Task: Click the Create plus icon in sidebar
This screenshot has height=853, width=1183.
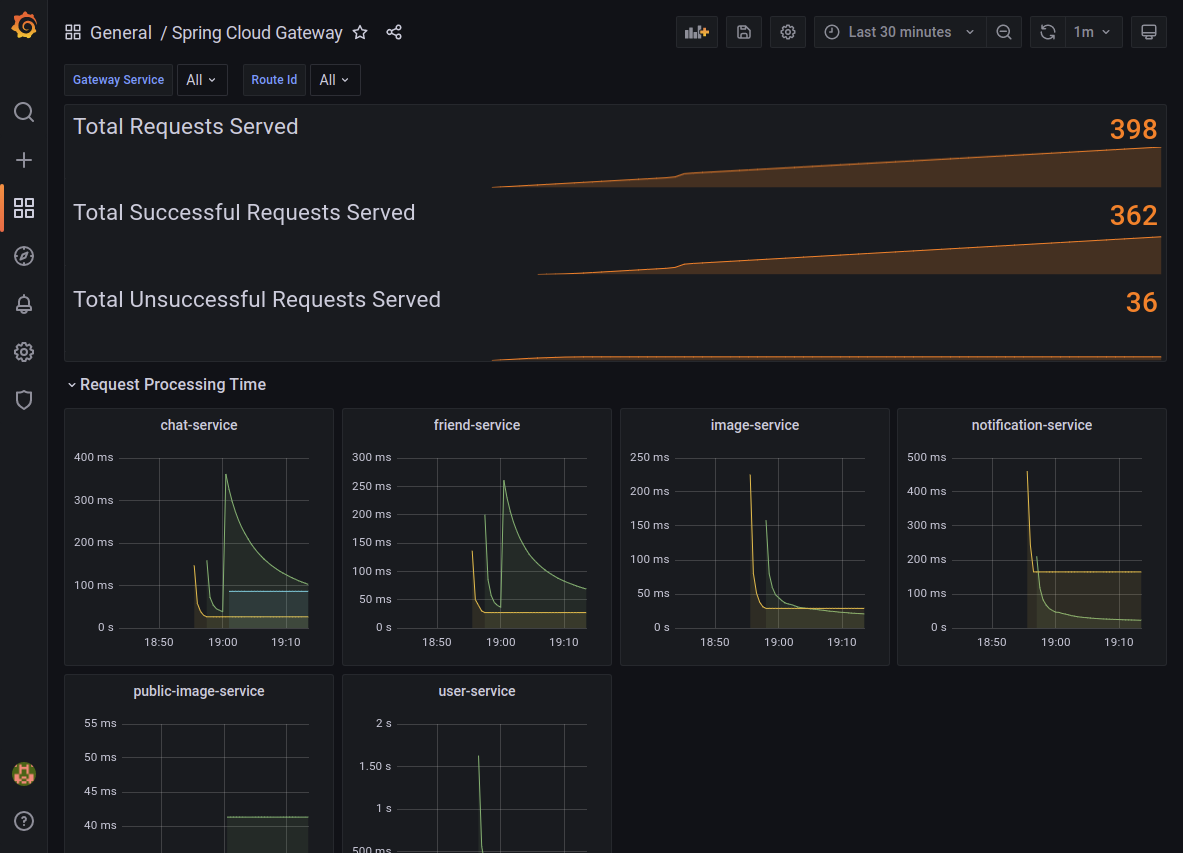Action: coord(24,160)
